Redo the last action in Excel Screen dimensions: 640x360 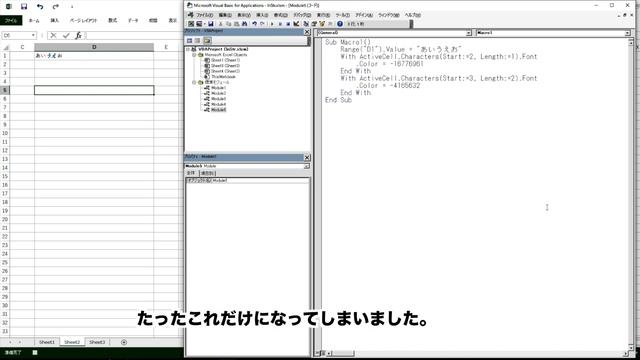[x=56, y=6]
